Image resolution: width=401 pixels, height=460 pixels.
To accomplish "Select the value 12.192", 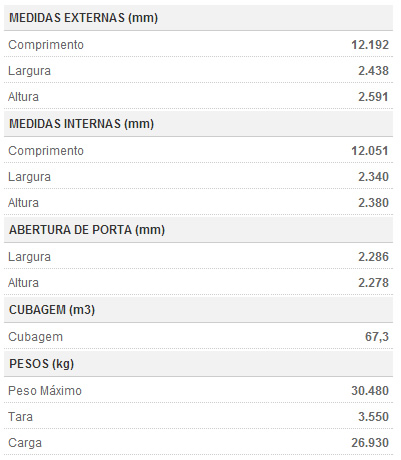I will tap(370, 45).
